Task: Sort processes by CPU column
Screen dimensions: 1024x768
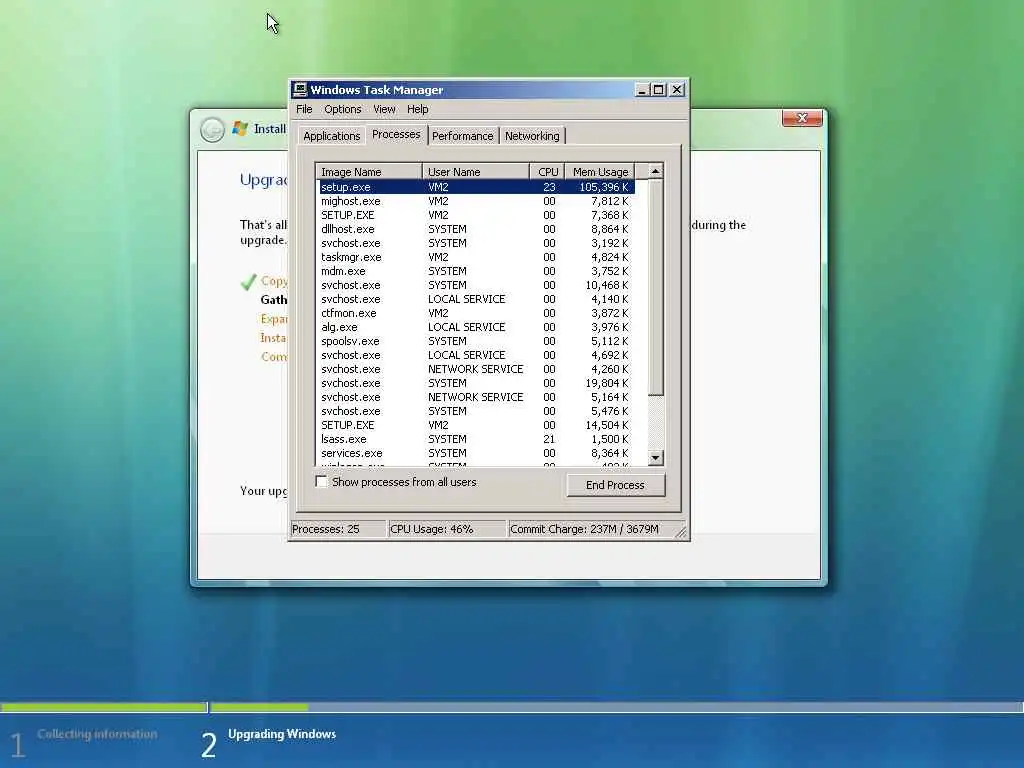Action: coord(547,172)
